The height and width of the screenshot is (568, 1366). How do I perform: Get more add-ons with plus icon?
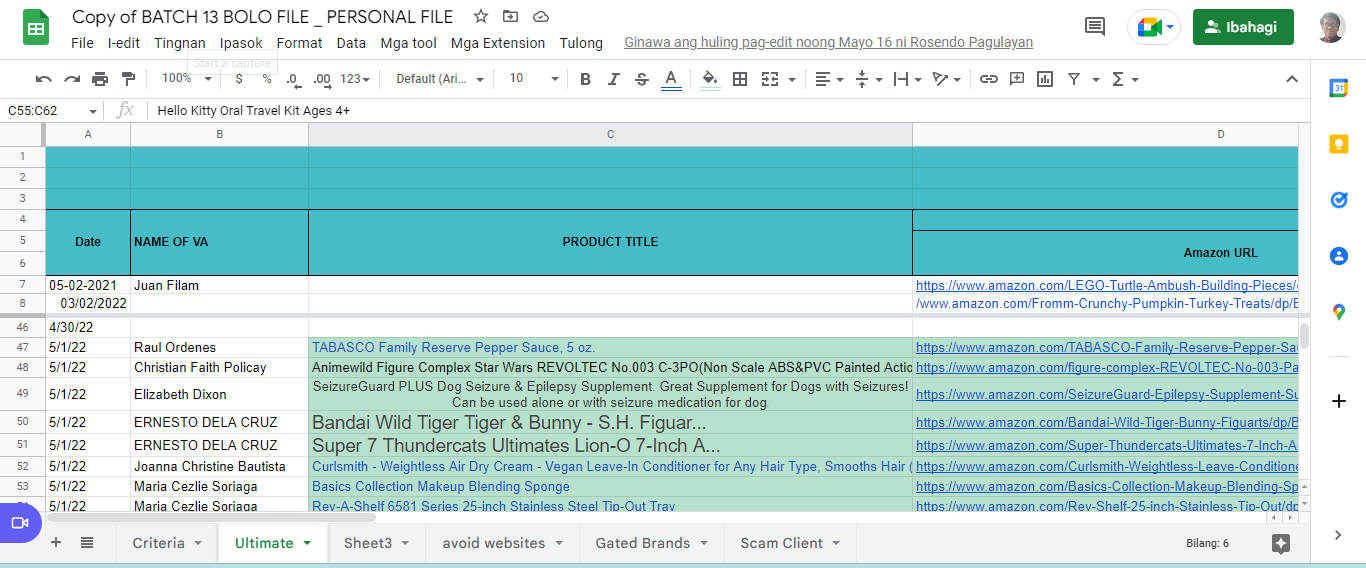pyautogui.click(x=1339, y=401)
